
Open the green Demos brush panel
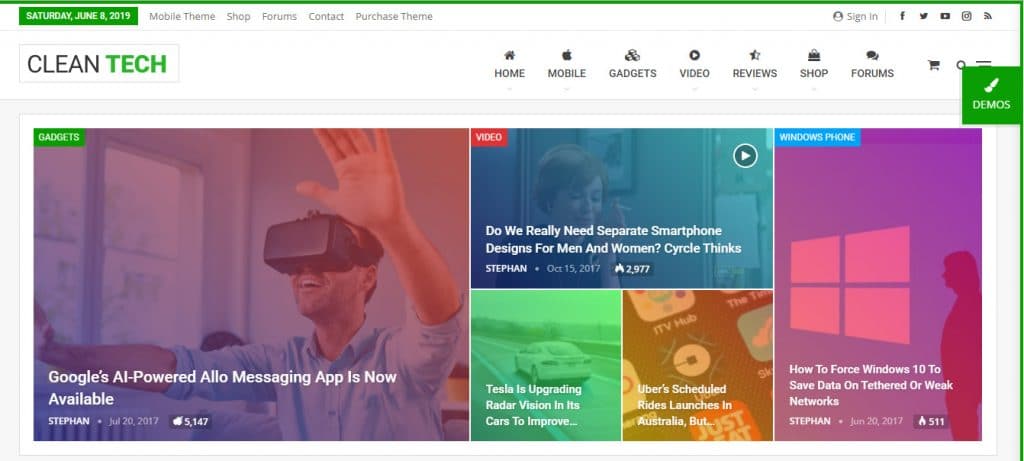tap(991, 95)
